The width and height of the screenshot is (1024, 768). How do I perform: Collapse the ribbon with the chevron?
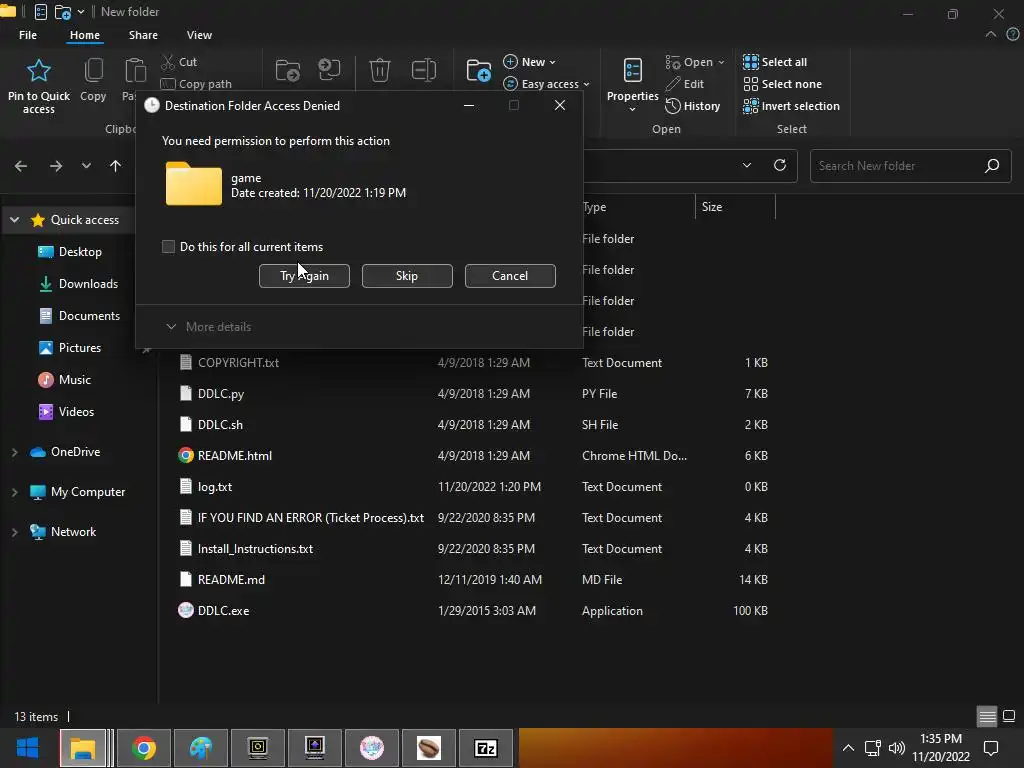(991, 35)
